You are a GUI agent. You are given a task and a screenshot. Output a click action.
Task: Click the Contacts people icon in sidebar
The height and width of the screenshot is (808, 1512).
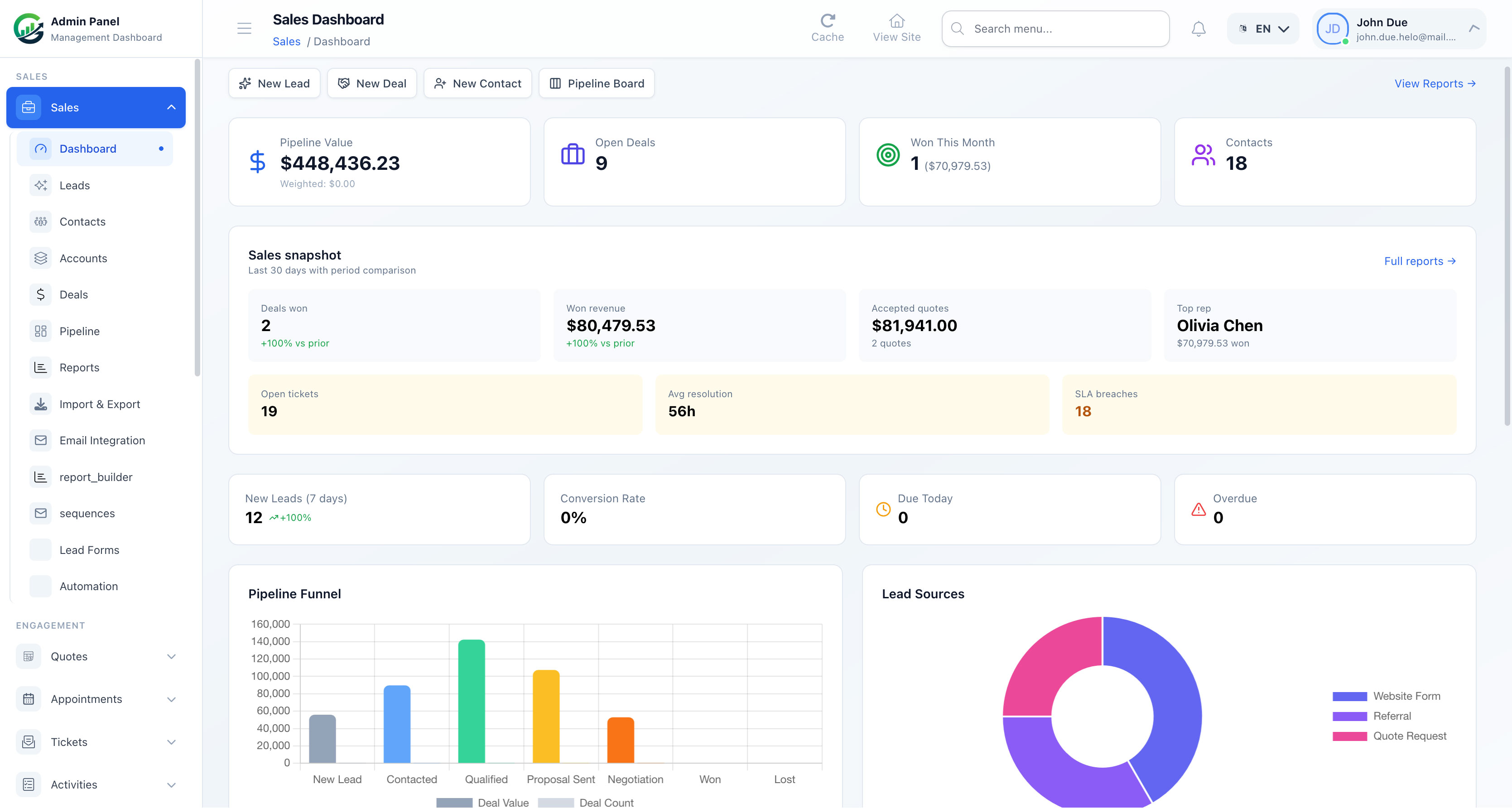(x=40, y=222)
